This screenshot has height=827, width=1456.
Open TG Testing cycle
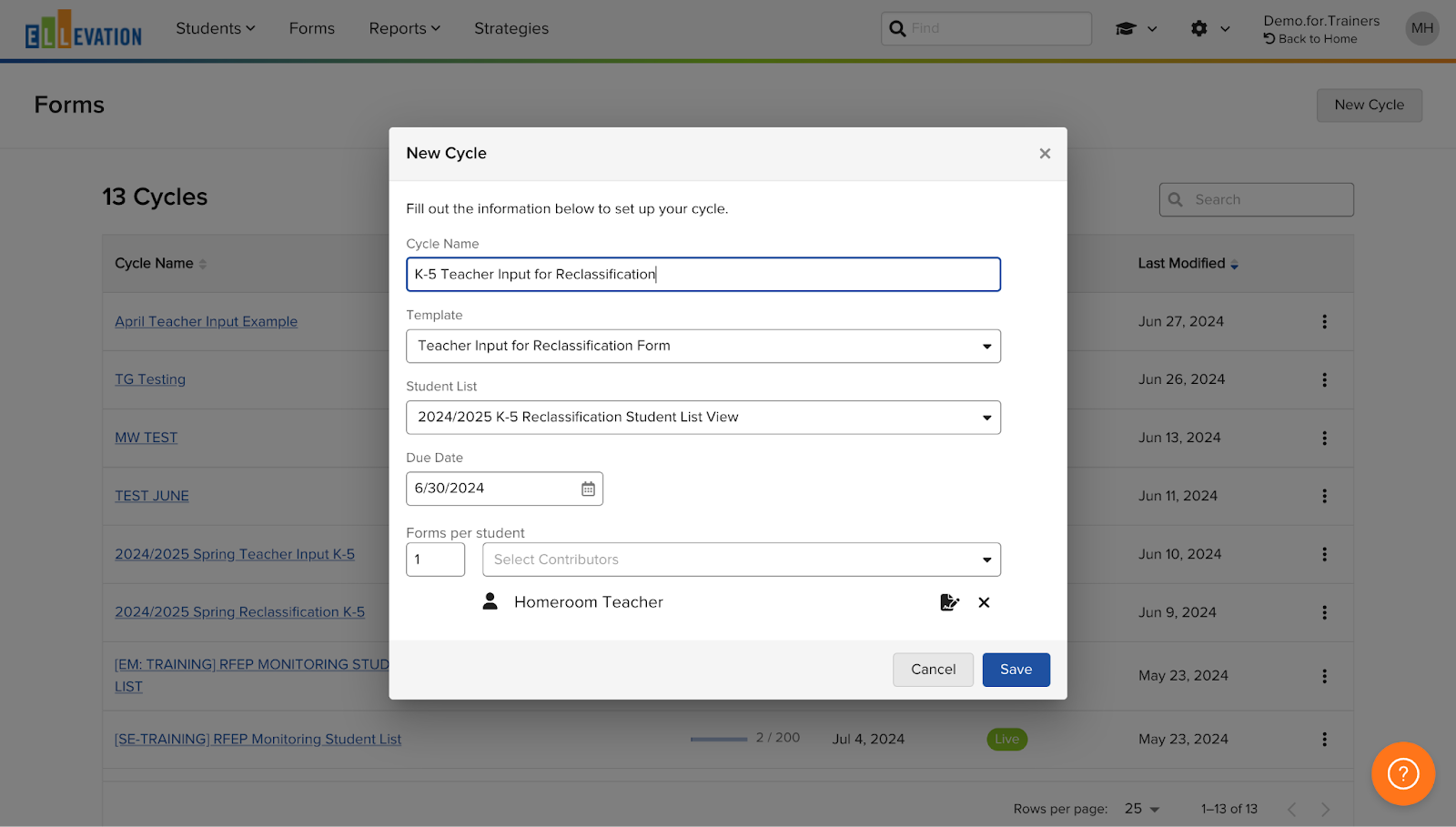pyautogui.click(x=150, y=379)
